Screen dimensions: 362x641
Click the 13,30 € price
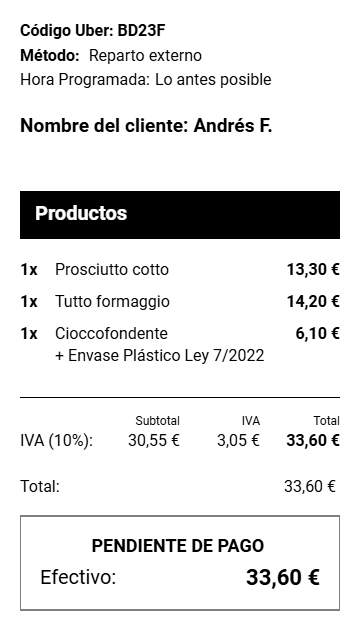tap(313, 270)
